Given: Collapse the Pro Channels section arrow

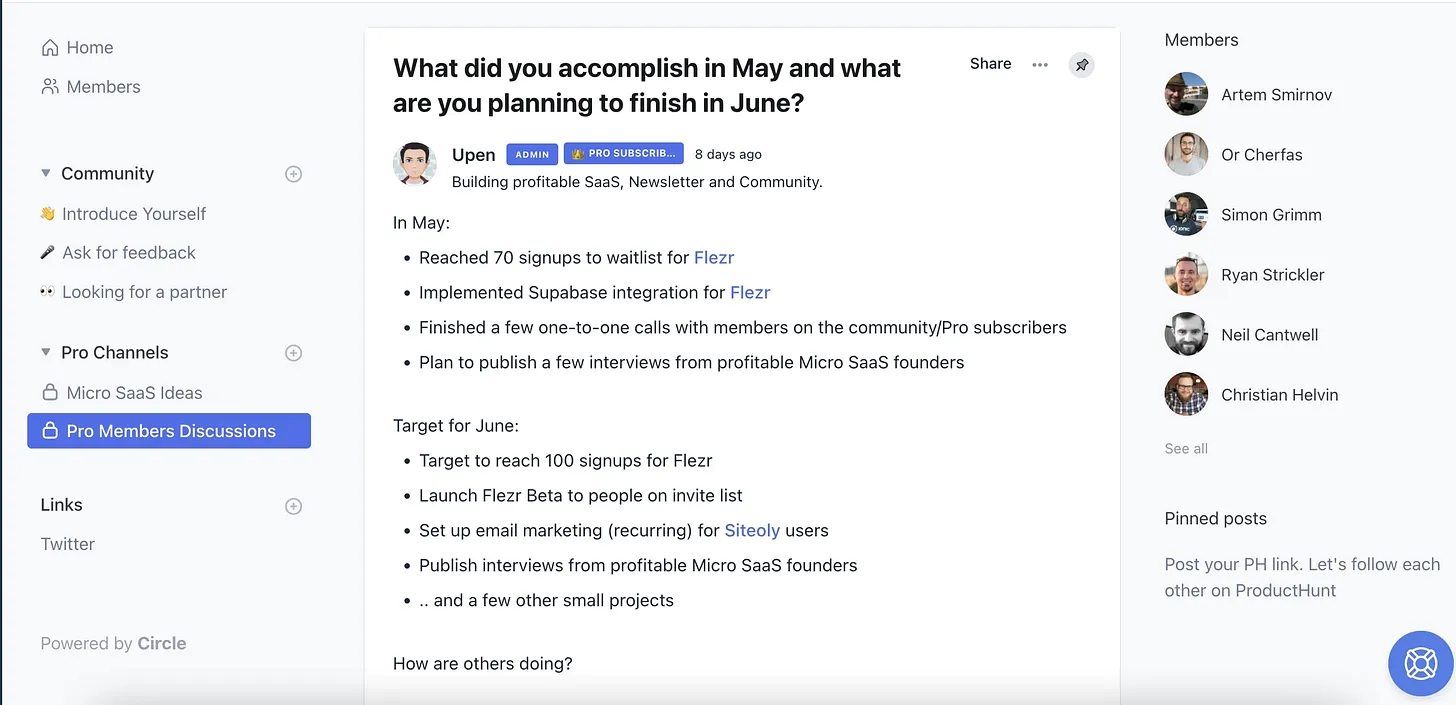Looking at the screenshot, I should pyautogui.click(x=45, y=352).
